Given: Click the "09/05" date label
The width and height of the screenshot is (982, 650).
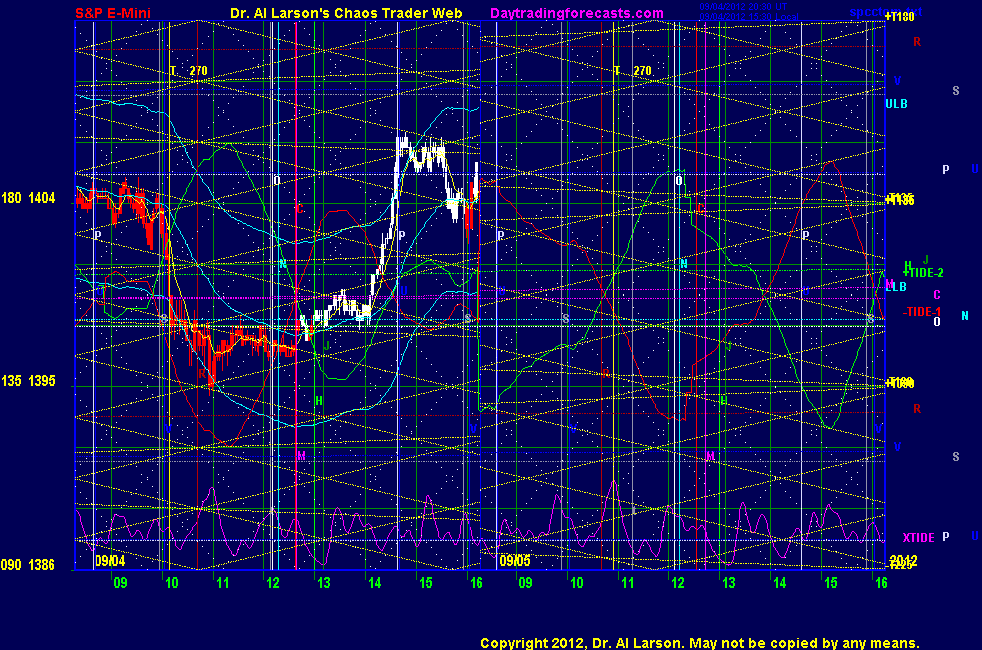Looking at the screenshot, I should (515, 560).
